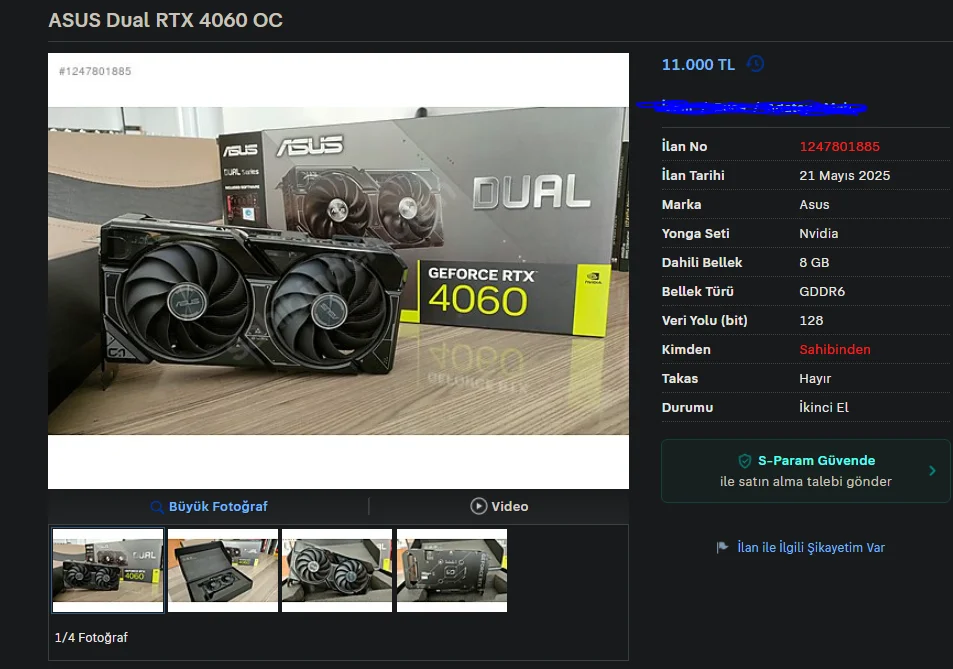The height and width of the screenshot is (669, 953).
Task: Click the listing title ASUS Dual RTX 4060 OC
Action: point(165,20)
